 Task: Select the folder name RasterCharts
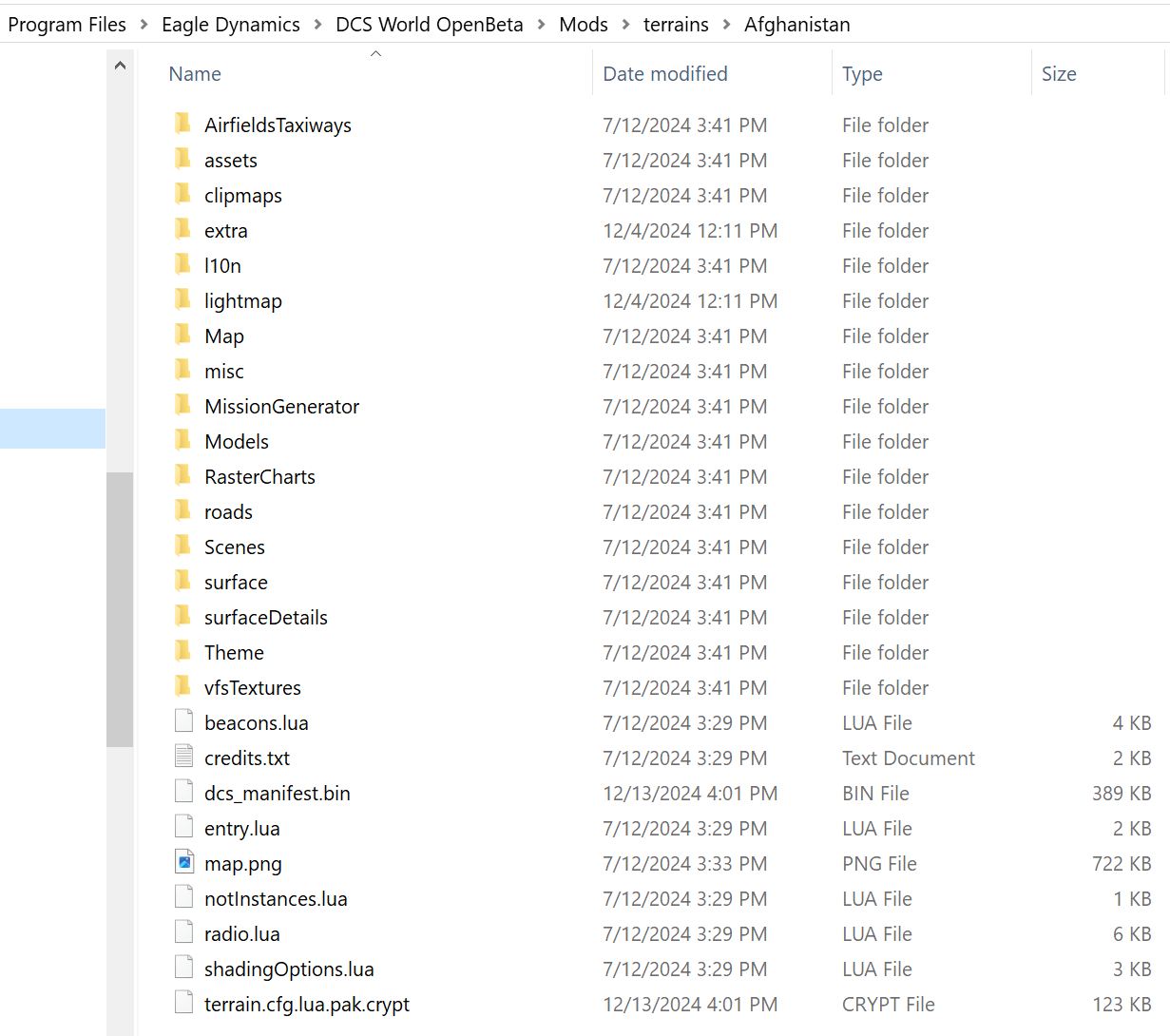259,477
